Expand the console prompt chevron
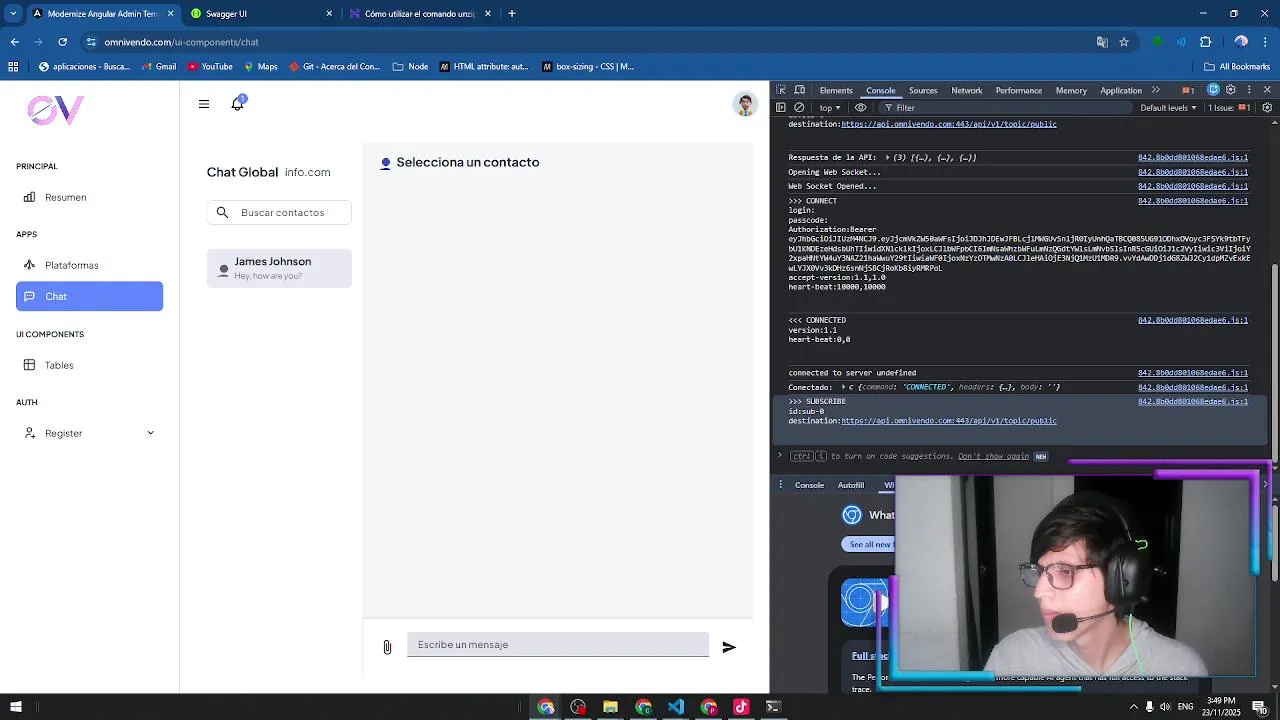This screenshot has height=720, width=1280. click(780, 456)
